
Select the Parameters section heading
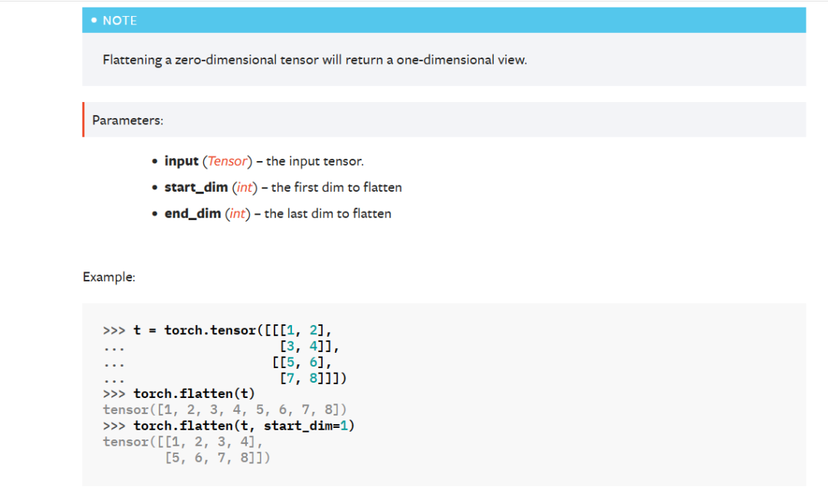point(127,120)
